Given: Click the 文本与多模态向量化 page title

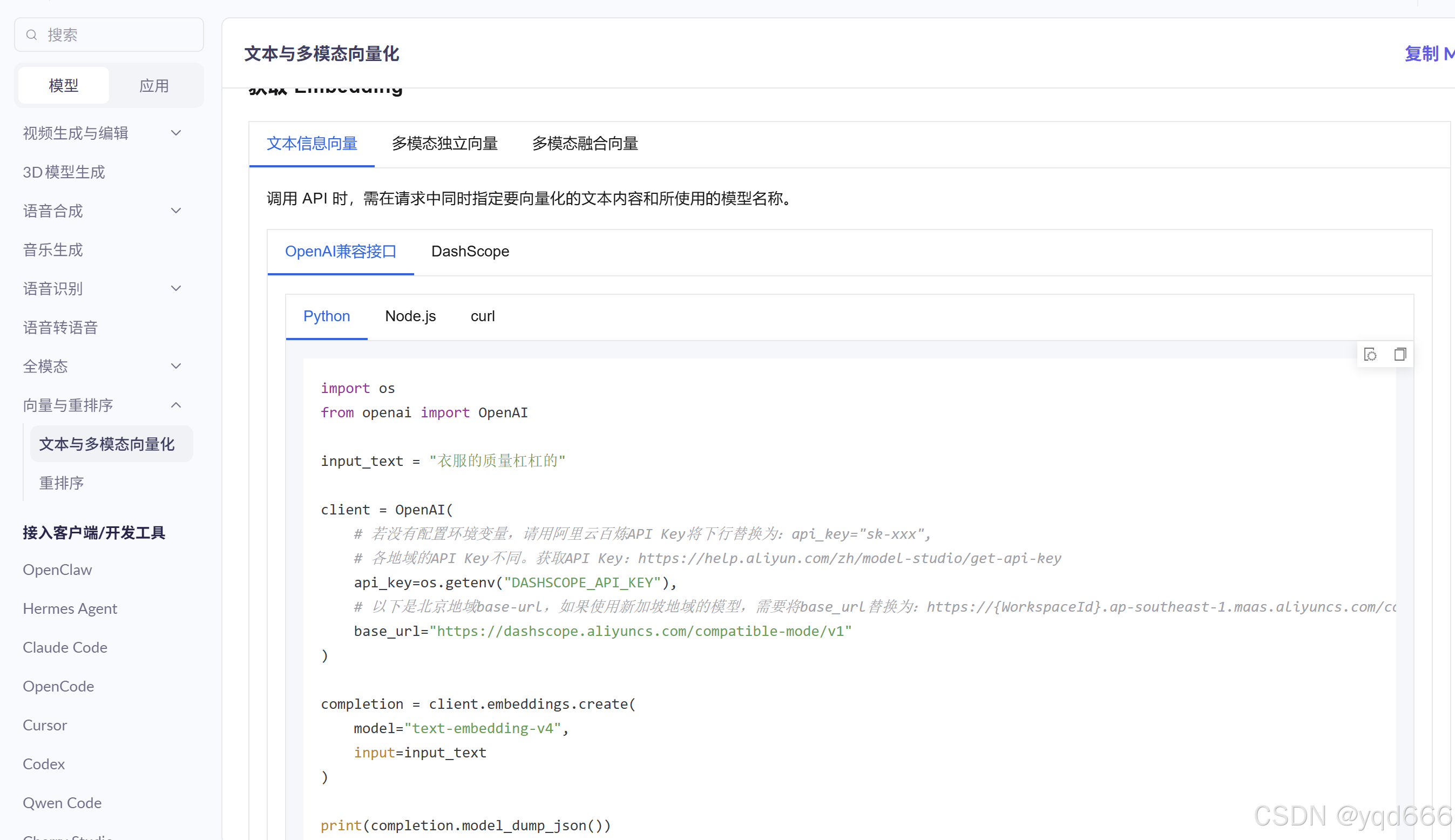Looking at the screenshot, I should point(321,53).
